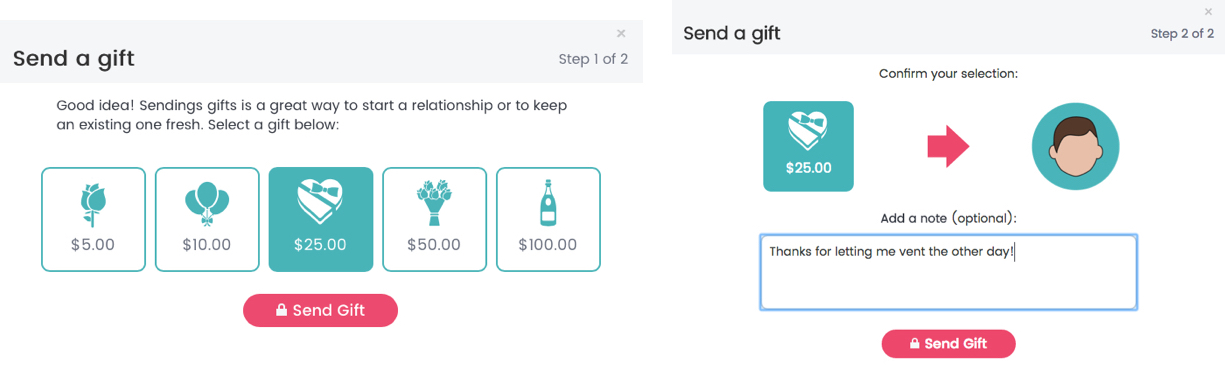Viewport: 1225px width, 378px height.
Task: Click the selected $25.00 gift tile in confirmation
Action: pyautogui.click(x=808, y=146)
